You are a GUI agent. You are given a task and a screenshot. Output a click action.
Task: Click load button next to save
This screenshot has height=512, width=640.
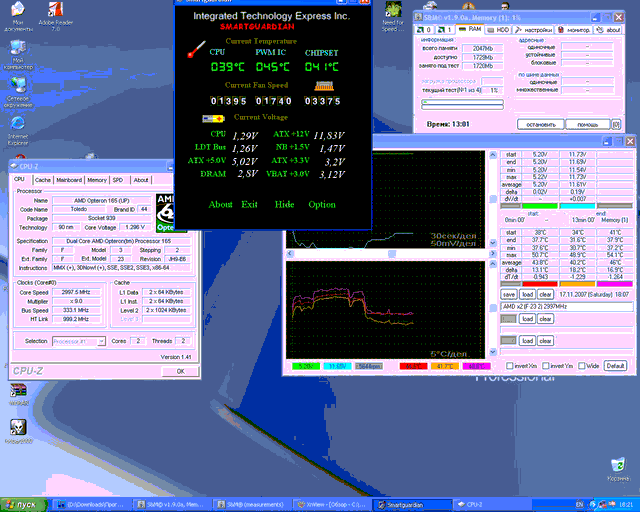pyautogui.click(x=527, y=294)
